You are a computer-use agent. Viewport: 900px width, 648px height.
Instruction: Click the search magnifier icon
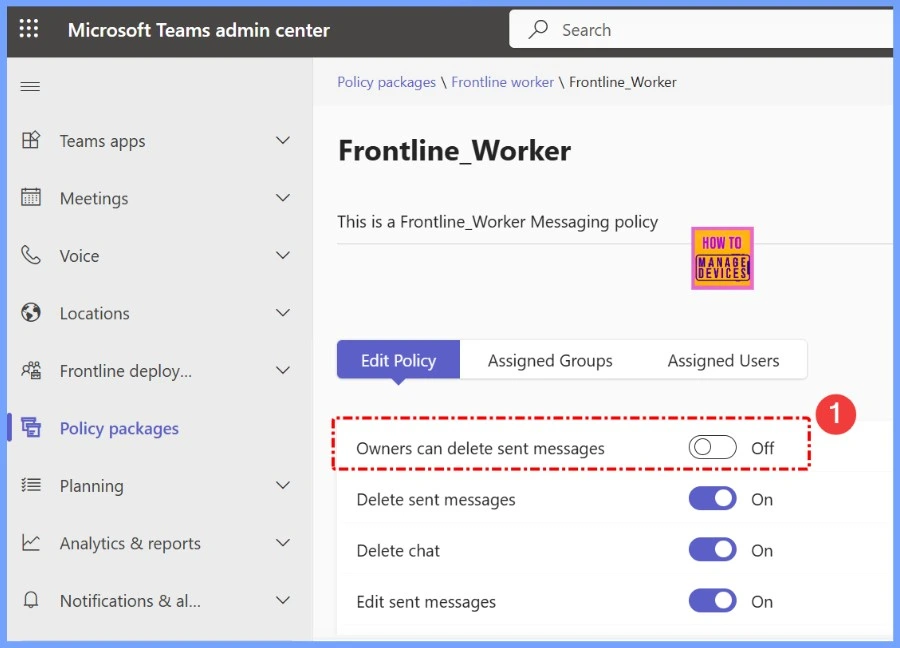538,29
